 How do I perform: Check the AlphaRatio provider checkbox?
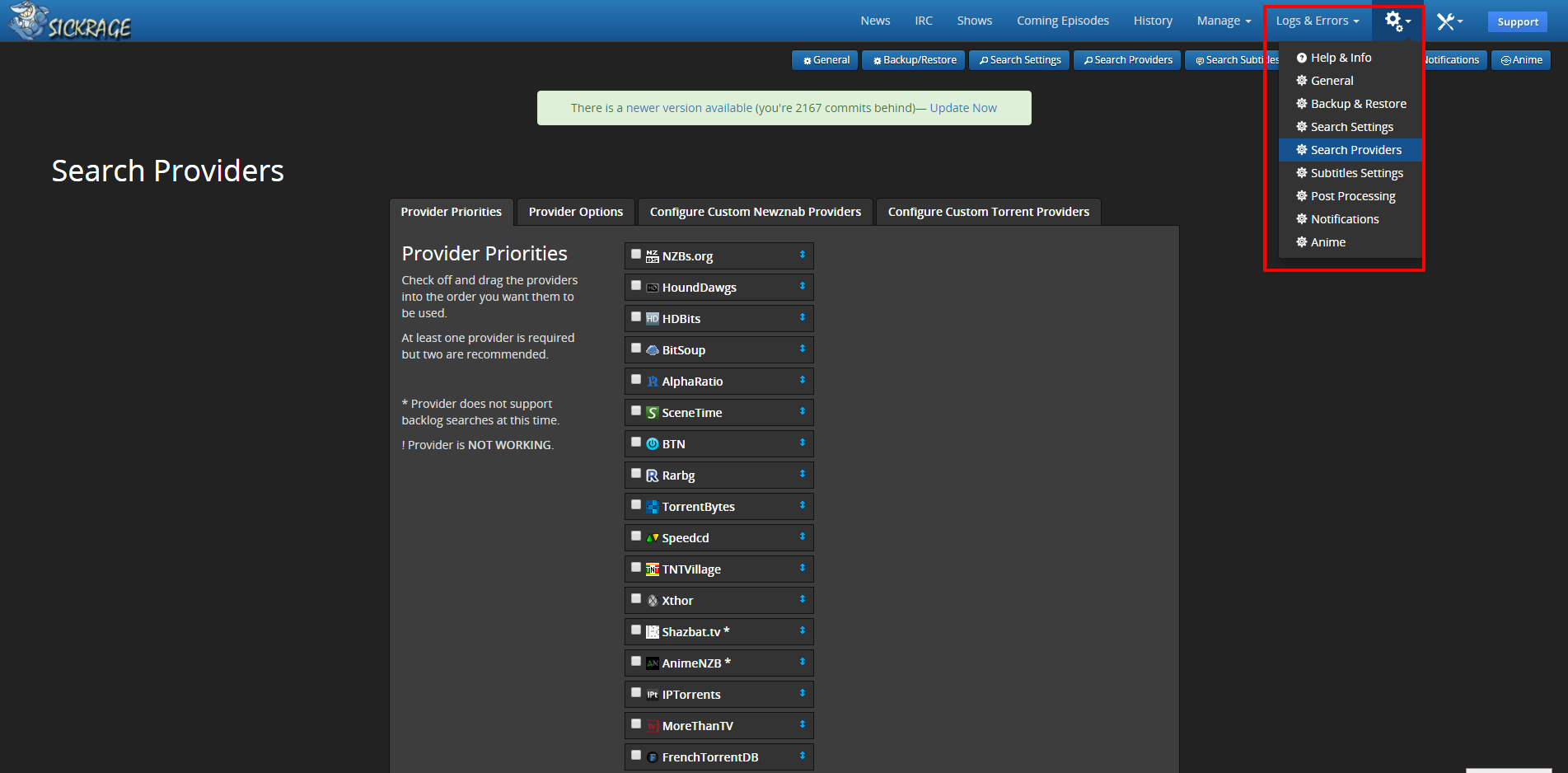click(x=636, y=380)
